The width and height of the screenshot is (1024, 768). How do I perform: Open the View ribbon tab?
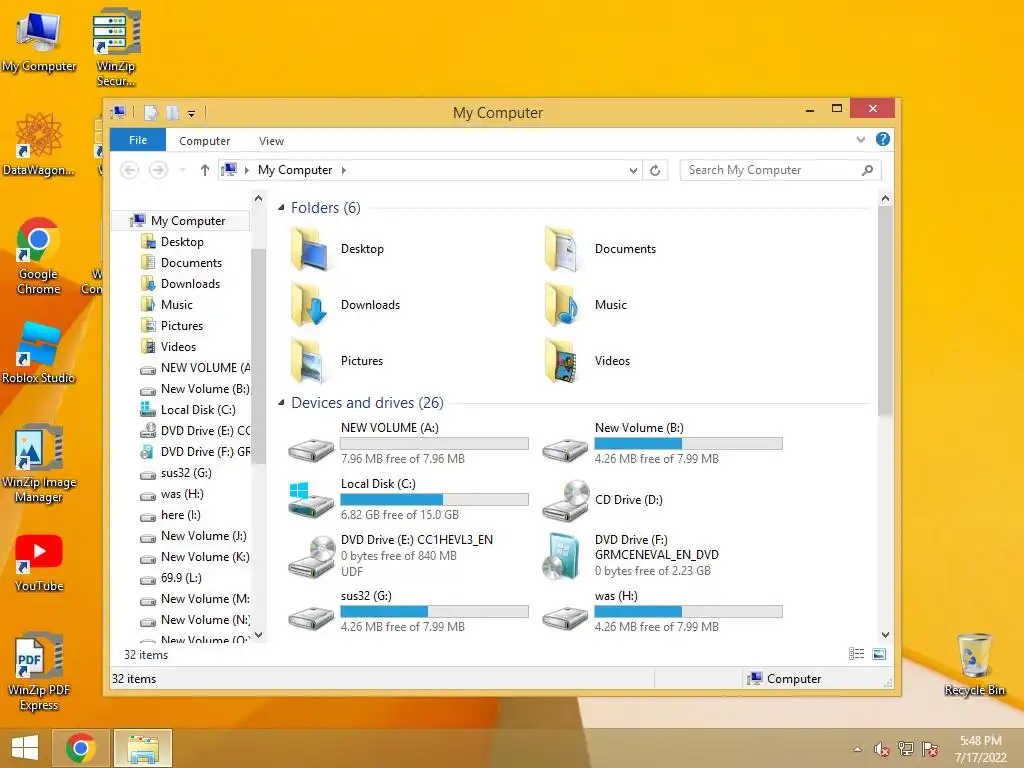click(271, 141)
